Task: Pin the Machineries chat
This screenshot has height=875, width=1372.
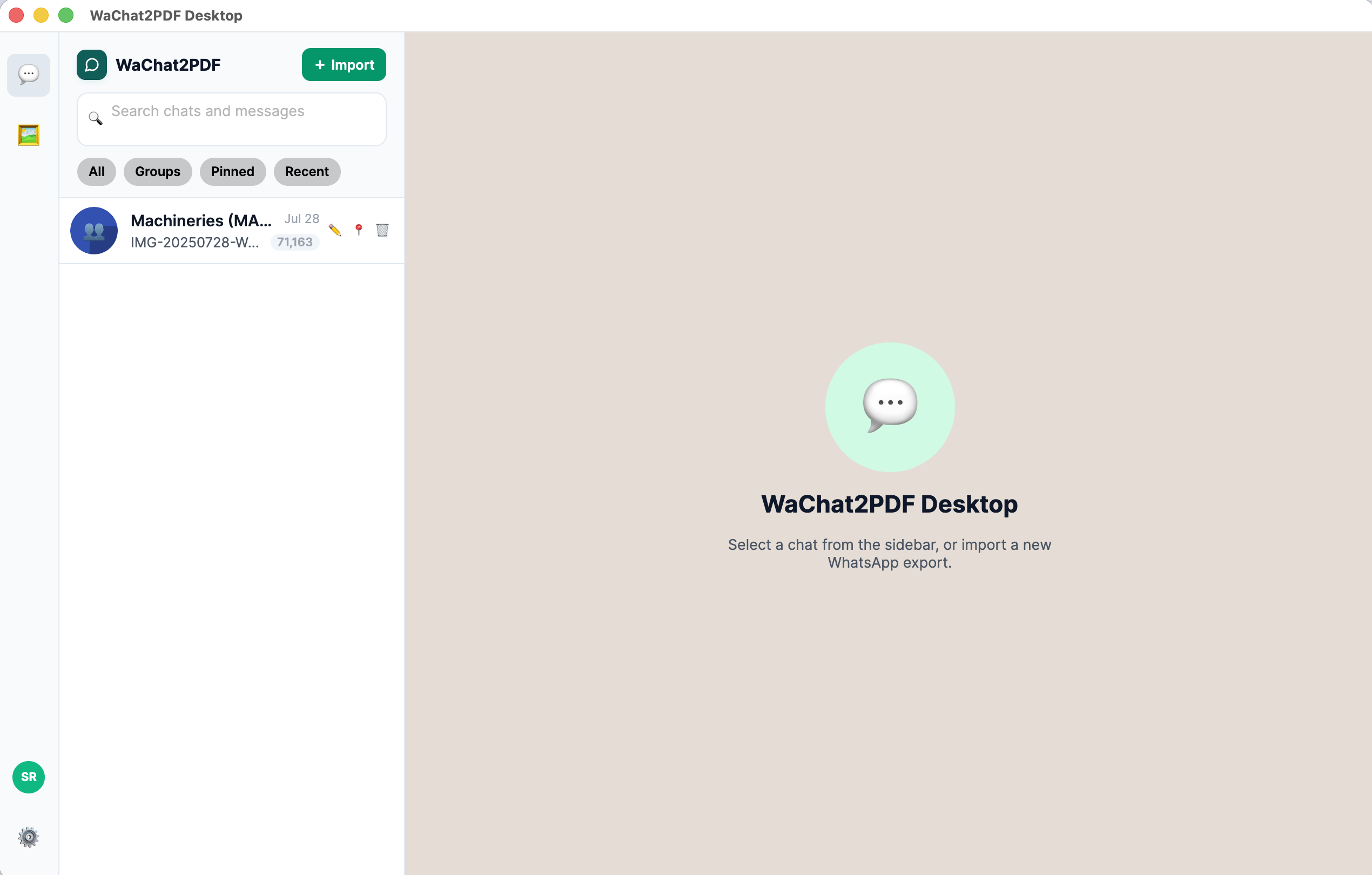Action: pyautogui.click(x=359, y=230)
